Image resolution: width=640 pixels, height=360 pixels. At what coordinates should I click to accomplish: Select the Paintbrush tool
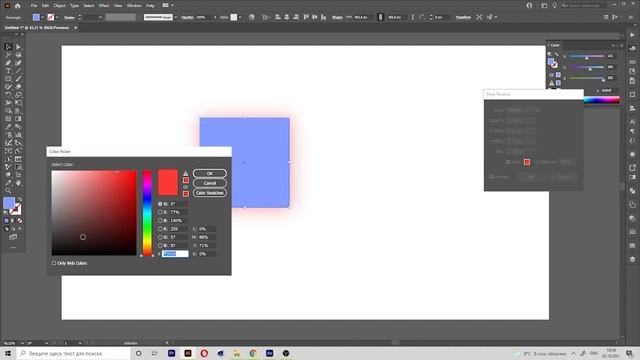pyautogui.click(x=18, y=79)
